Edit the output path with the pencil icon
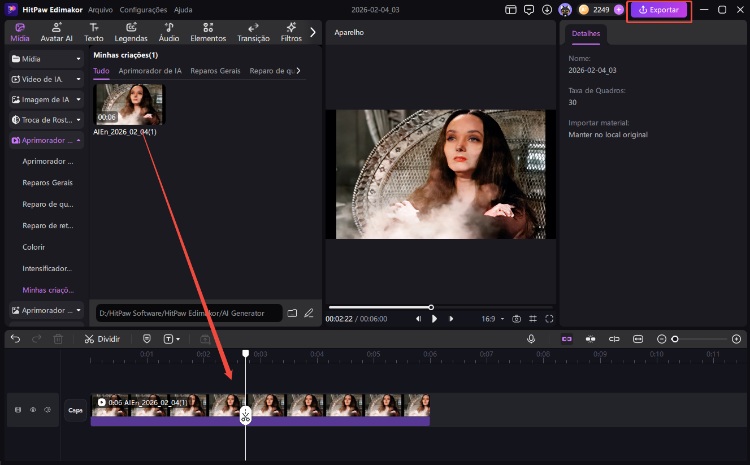750x465 pixels. [309, 313]
